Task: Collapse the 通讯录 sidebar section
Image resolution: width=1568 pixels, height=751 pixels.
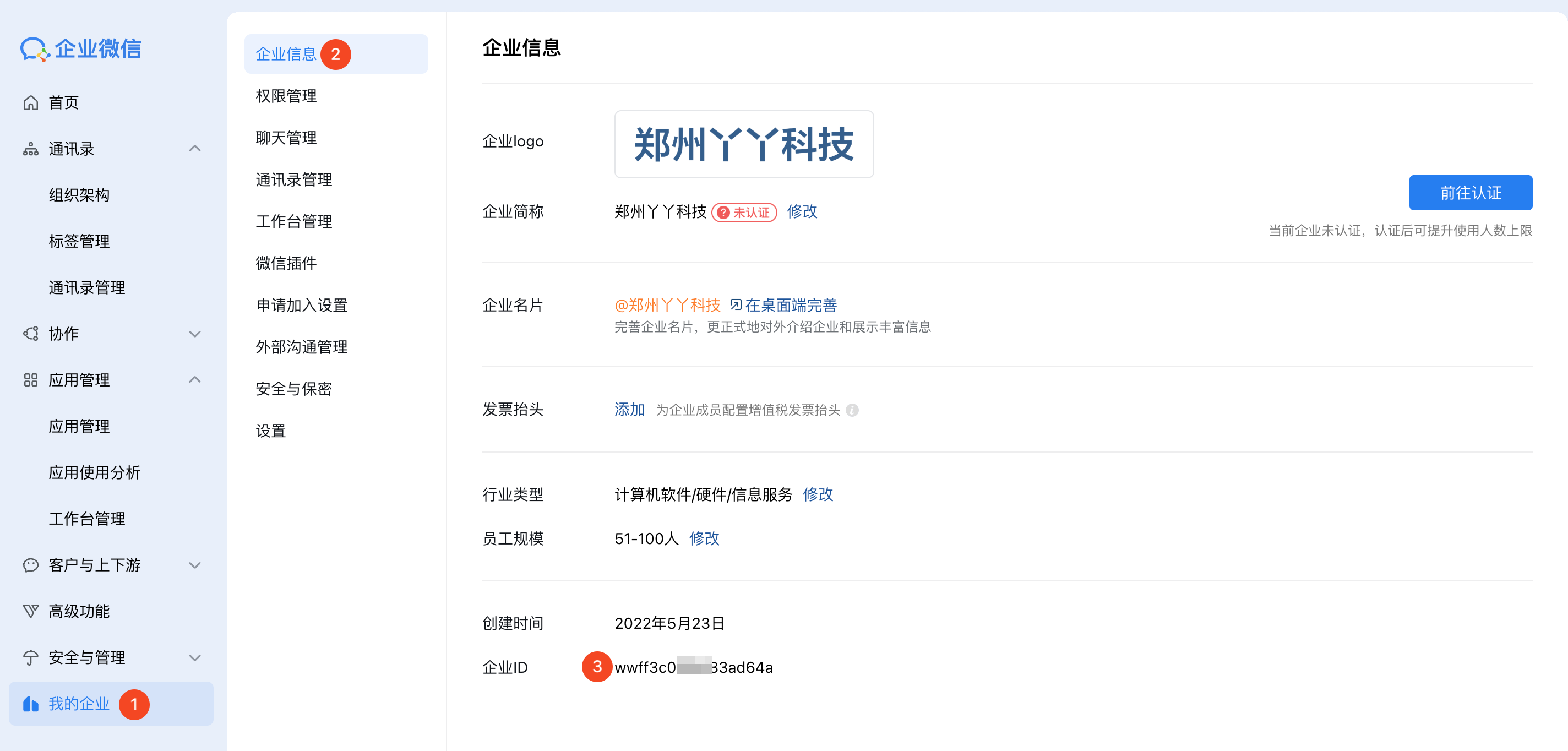Action: coord(195,149)
